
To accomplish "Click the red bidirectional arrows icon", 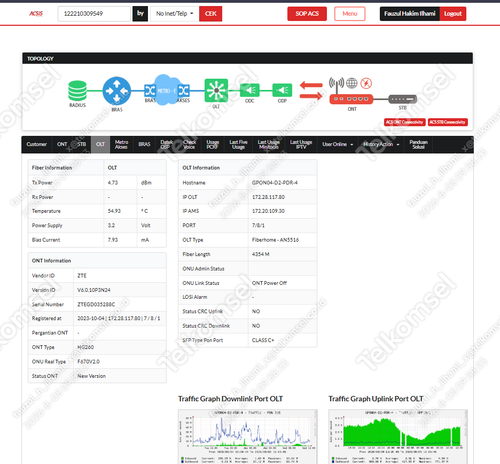I will (x=311, y=91).
